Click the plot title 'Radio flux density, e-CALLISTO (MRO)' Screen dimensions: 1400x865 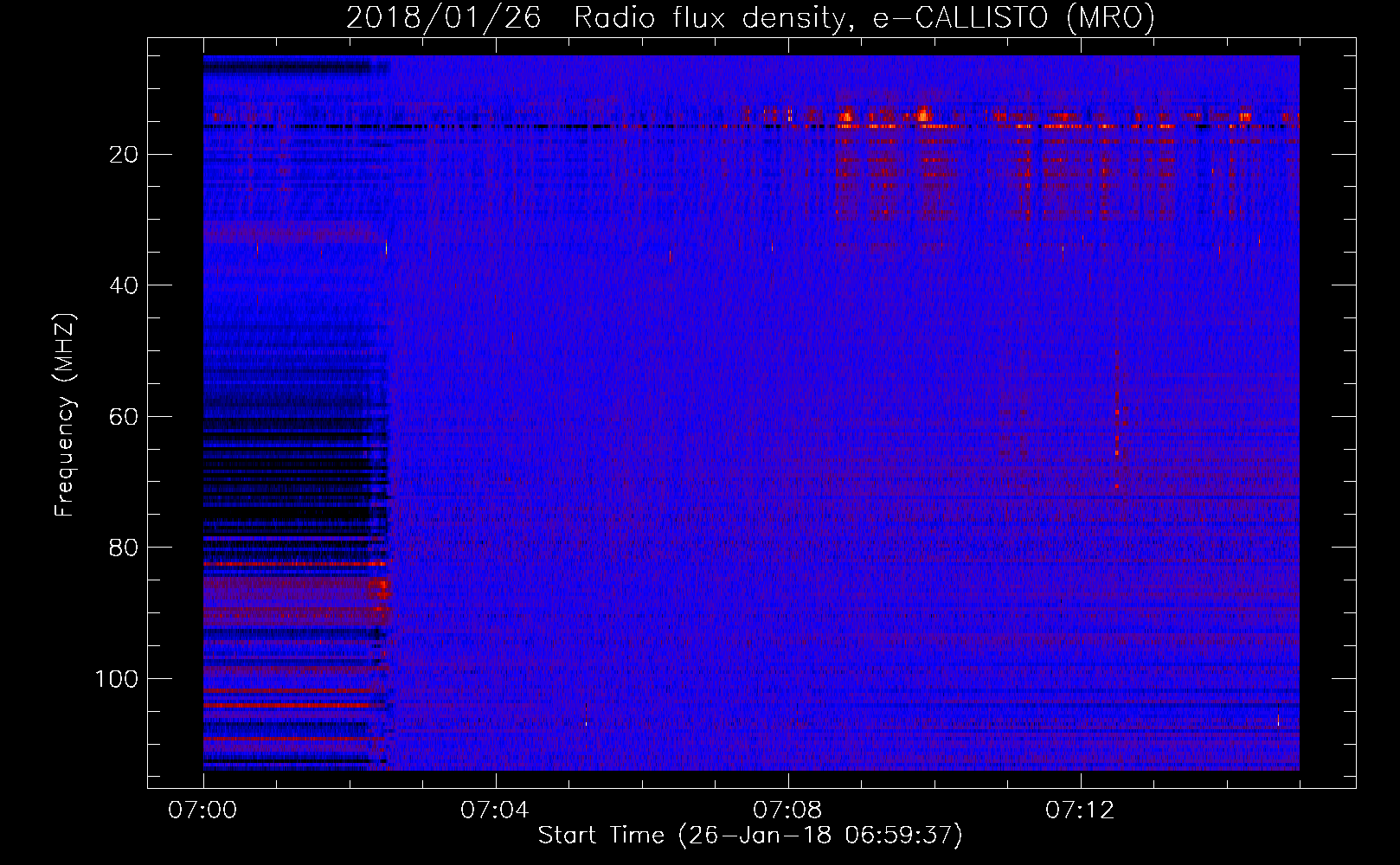(864, 17)
